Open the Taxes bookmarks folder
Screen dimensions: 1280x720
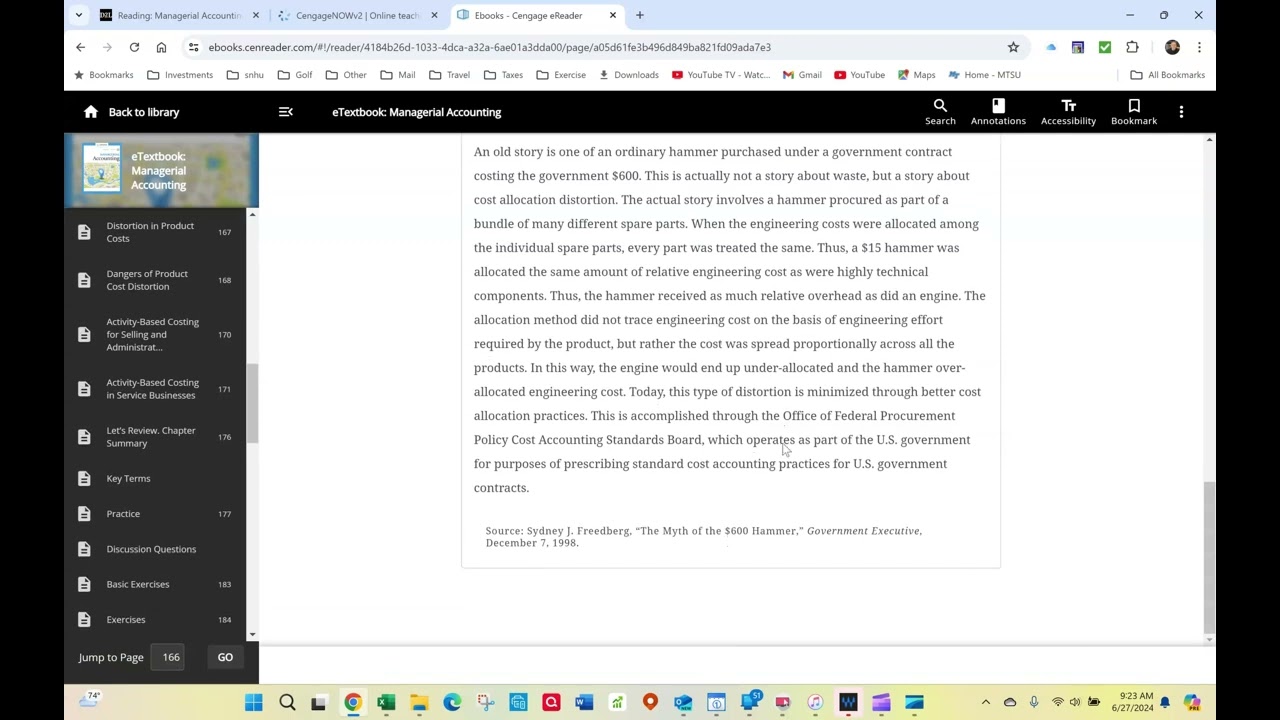point(503,75)
